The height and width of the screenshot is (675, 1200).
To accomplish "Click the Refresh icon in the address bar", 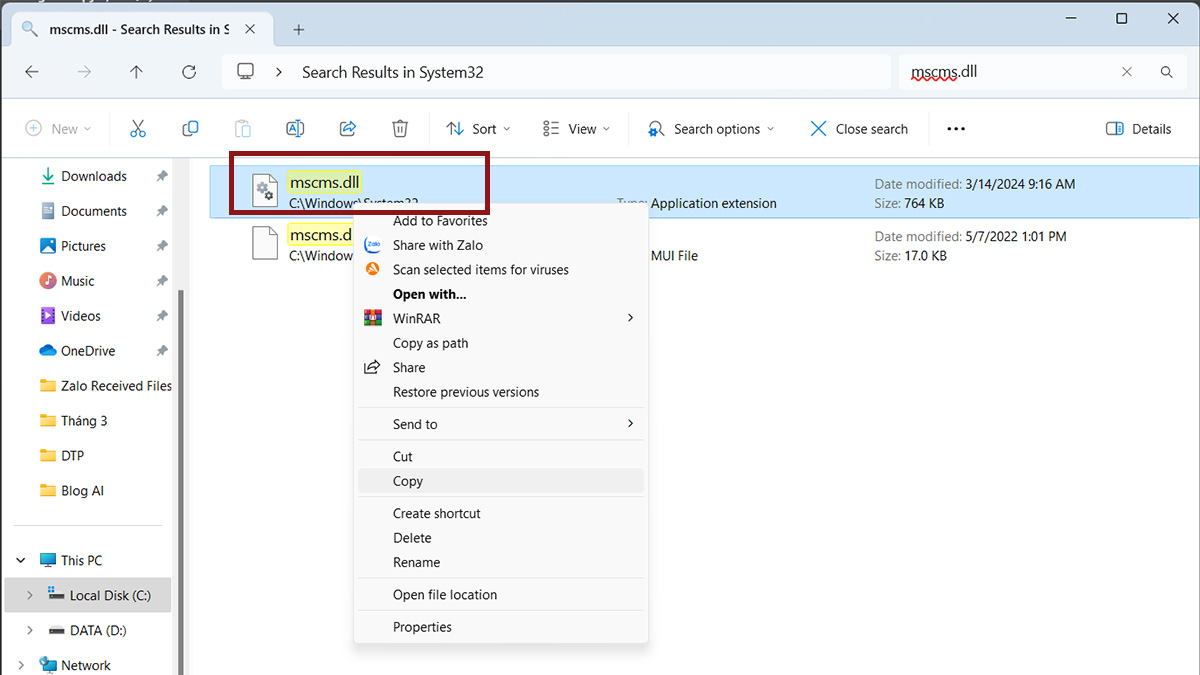I will (189, 71).
